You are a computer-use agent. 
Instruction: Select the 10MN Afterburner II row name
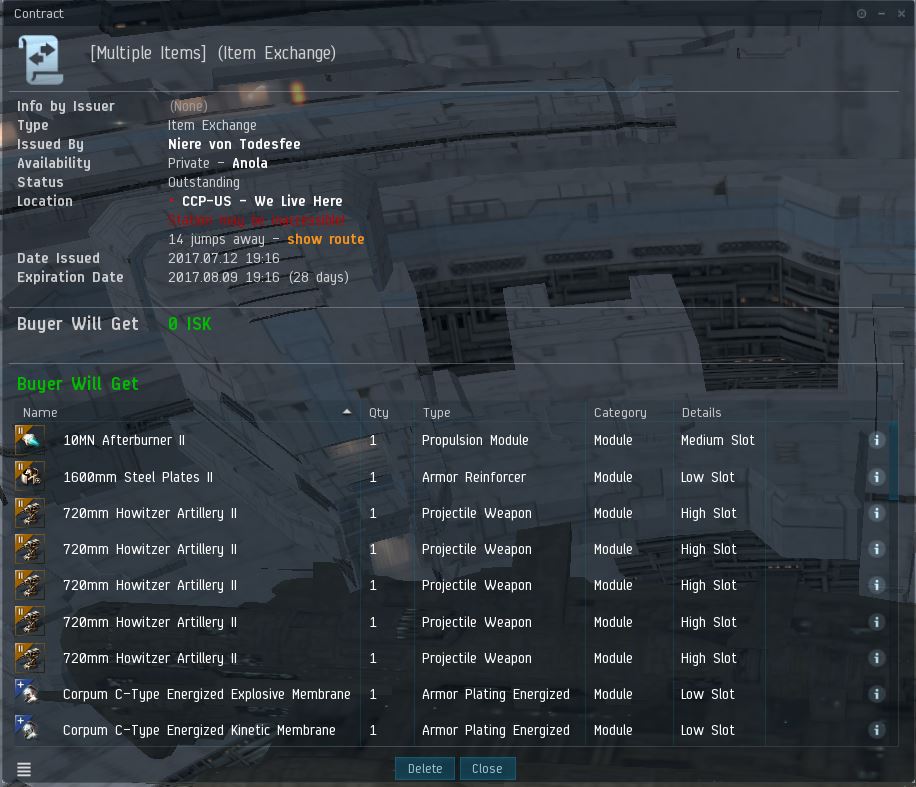(x=124, y=440)
